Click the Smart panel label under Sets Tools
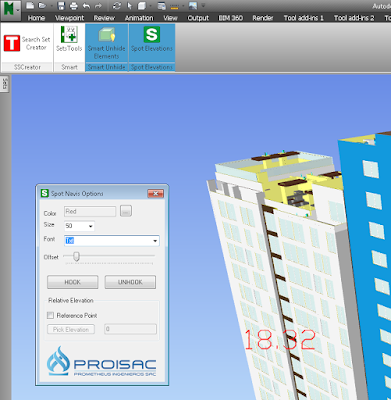Image resolution: width=391 pixels, height=400 pixels. coord(69,67)
